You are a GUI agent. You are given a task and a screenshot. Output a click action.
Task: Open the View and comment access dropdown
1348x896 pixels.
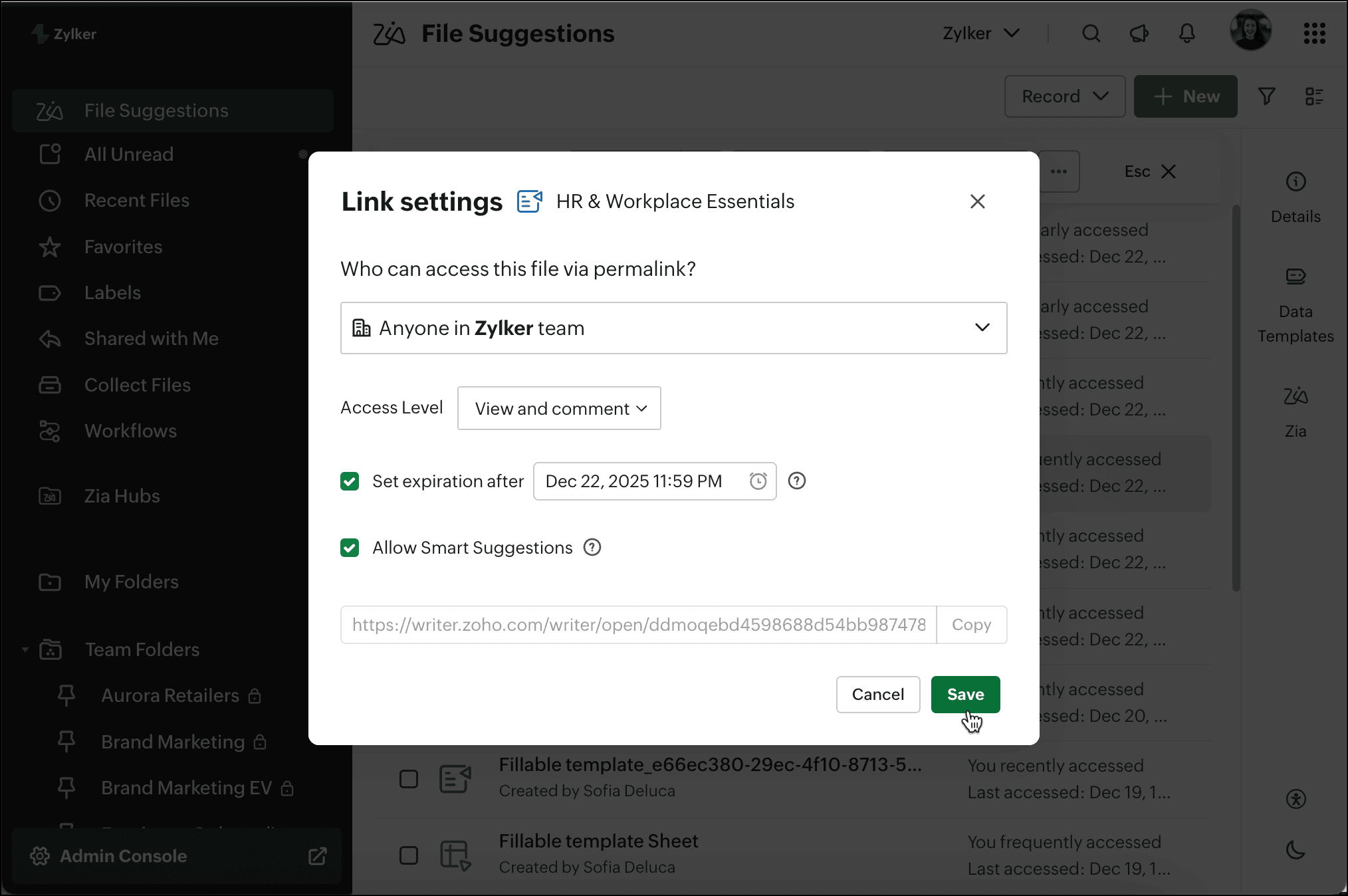559,408
